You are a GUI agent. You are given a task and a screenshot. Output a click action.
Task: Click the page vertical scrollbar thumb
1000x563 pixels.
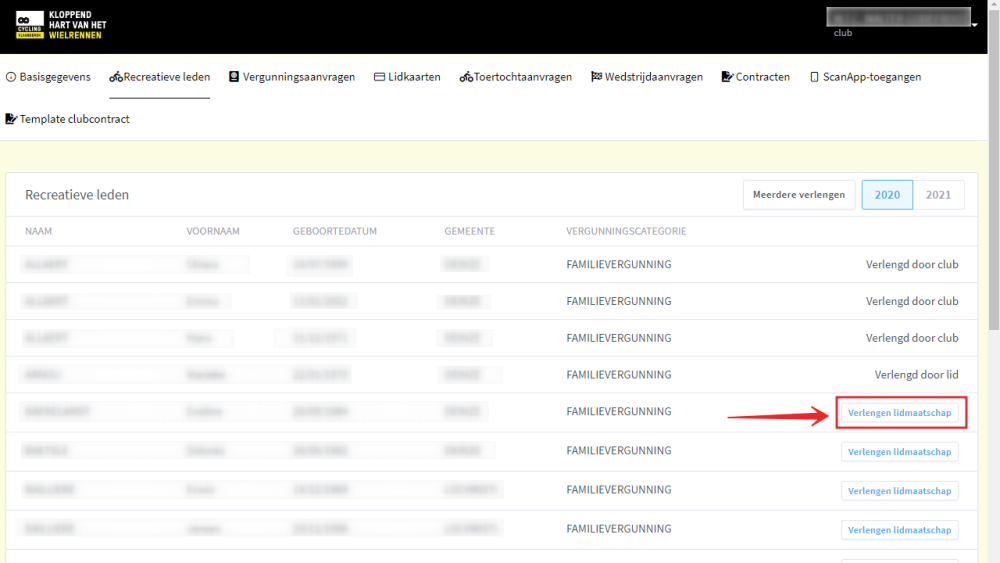(x=994, y=169)
